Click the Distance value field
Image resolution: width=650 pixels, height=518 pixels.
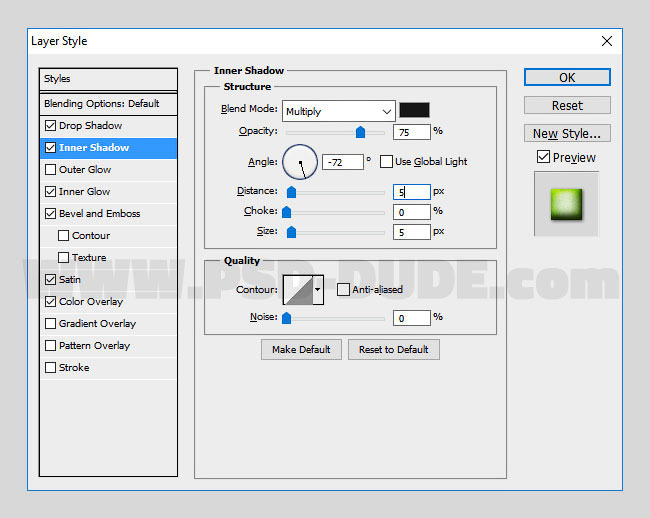click(412, 192)
